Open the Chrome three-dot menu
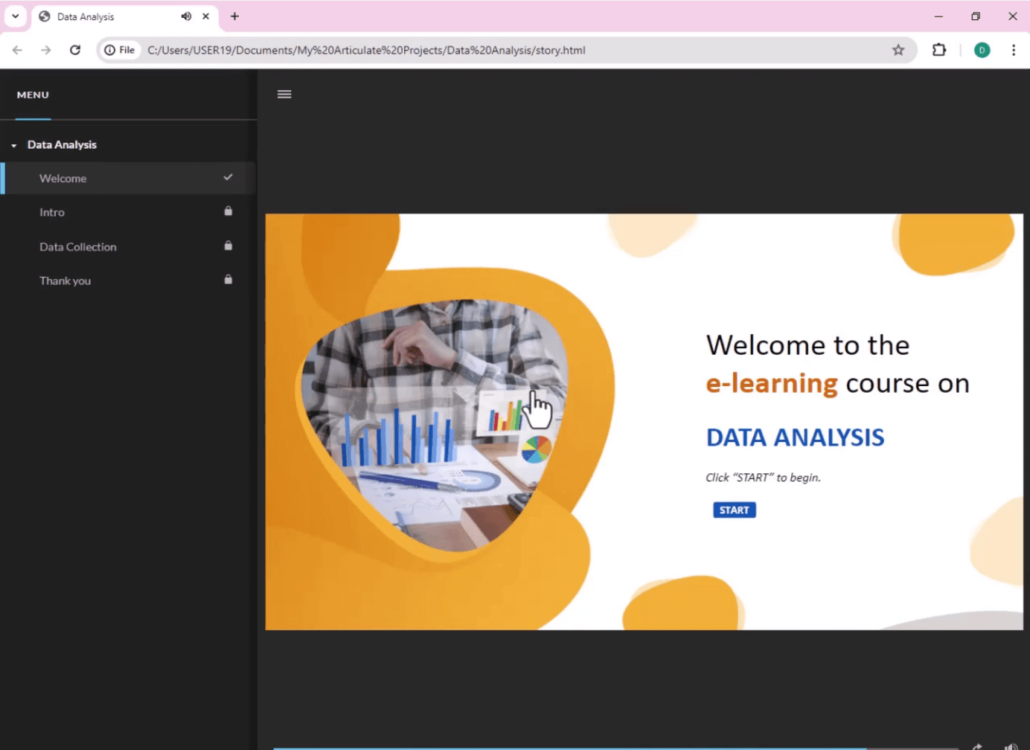The height and width of the screenshot is (750, 1030). 1014,49
